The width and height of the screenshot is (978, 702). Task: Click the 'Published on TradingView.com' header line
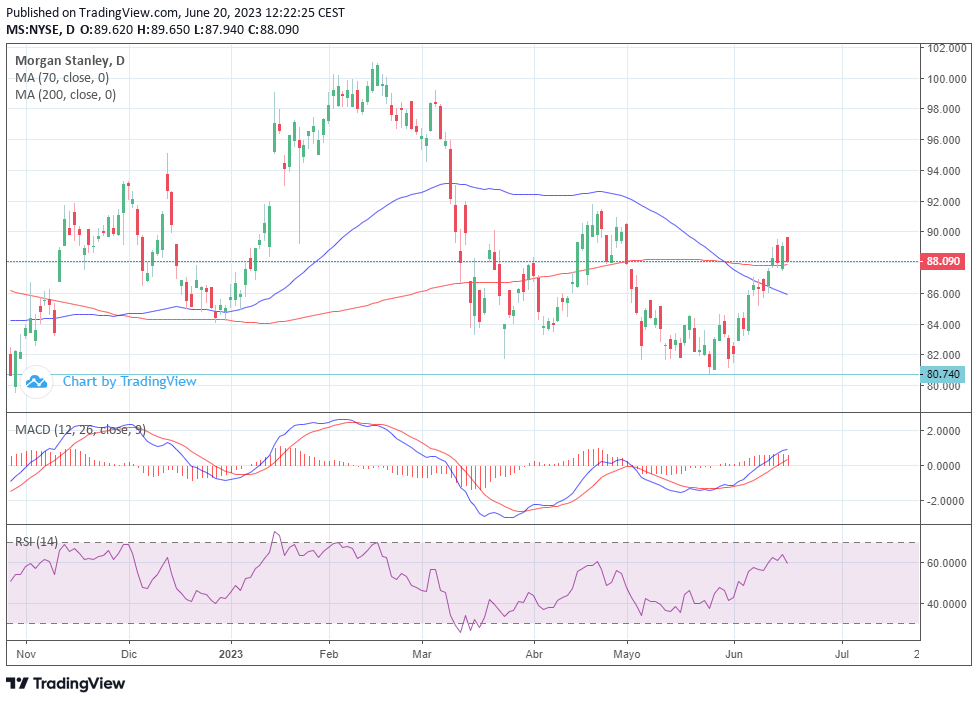click(175, 12)
